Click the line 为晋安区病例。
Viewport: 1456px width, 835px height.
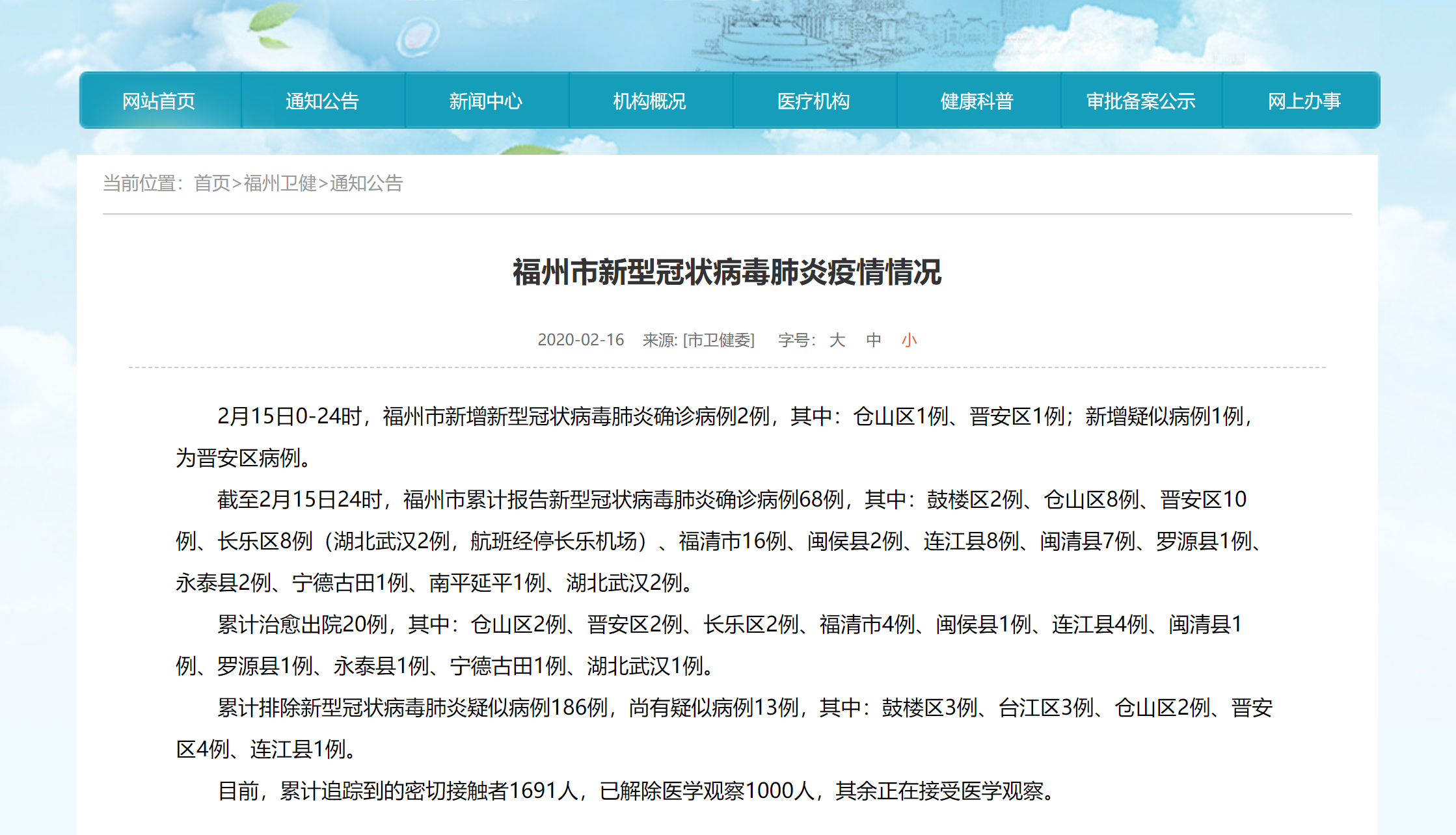point(245,458)
